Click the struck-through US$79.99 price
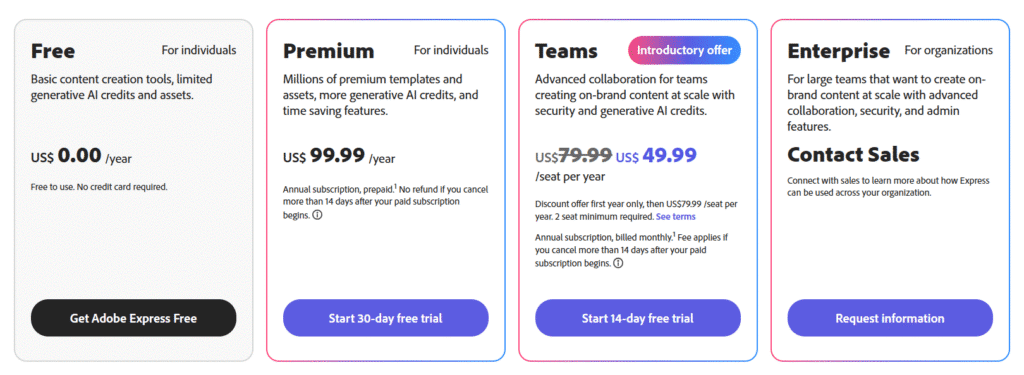This screenshot has width=1024, height=375. 573,155
